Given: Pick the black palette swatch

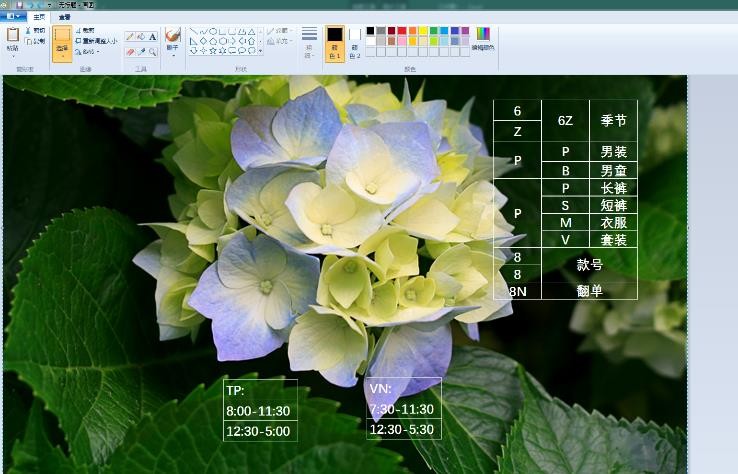Looking at the screenshot, I should pos(370,31).
